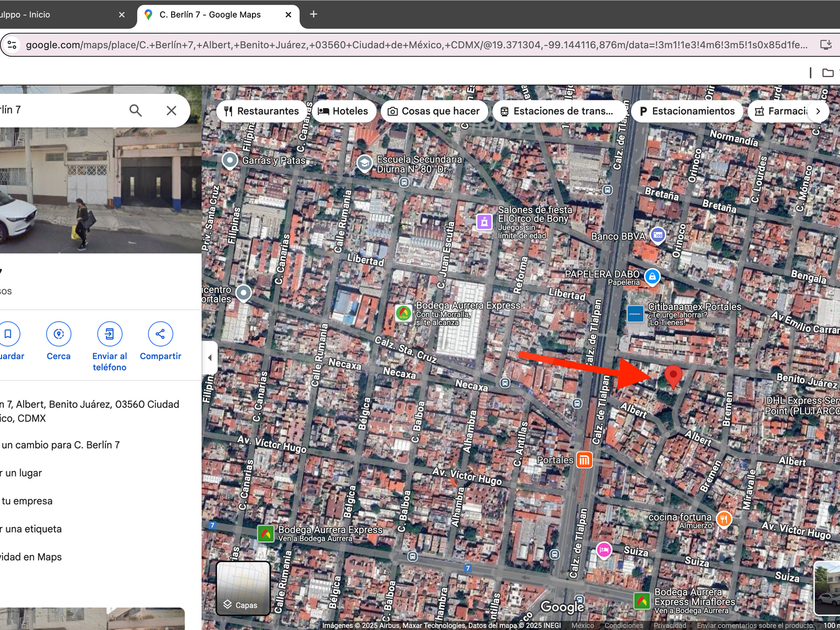Open a new browser tab

point(313,15)
